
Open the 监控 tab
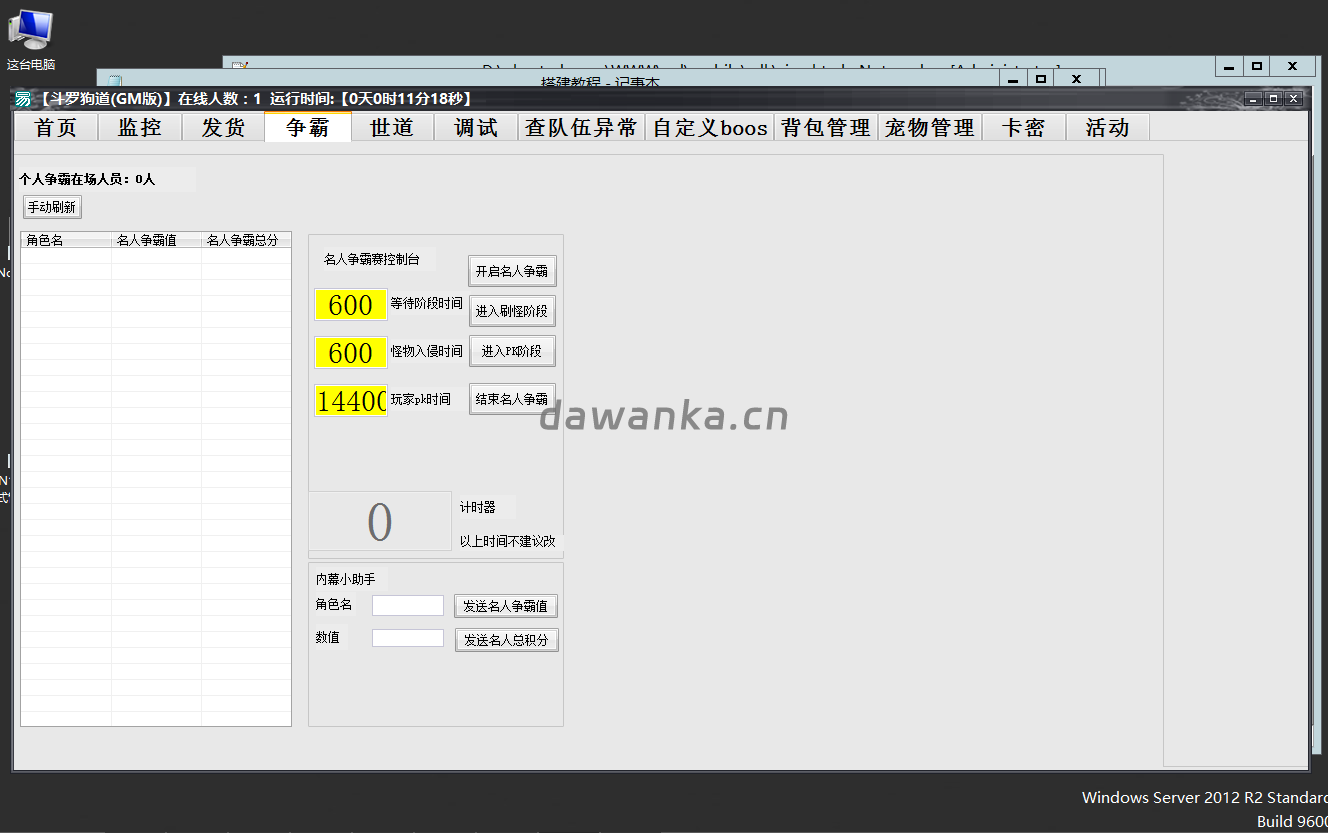pos(139,127)
